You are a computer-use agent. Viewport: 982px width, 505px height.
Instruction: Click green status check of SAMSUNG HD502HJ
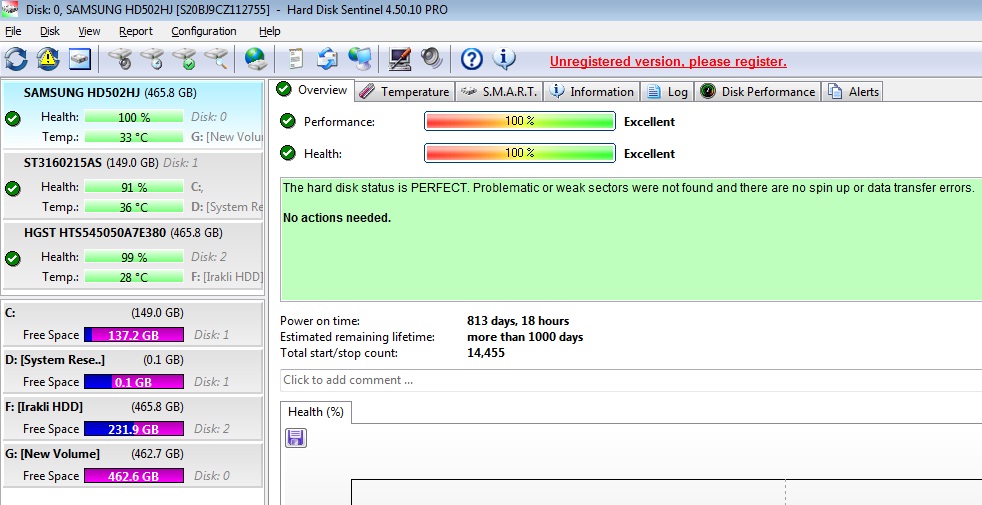13,118
